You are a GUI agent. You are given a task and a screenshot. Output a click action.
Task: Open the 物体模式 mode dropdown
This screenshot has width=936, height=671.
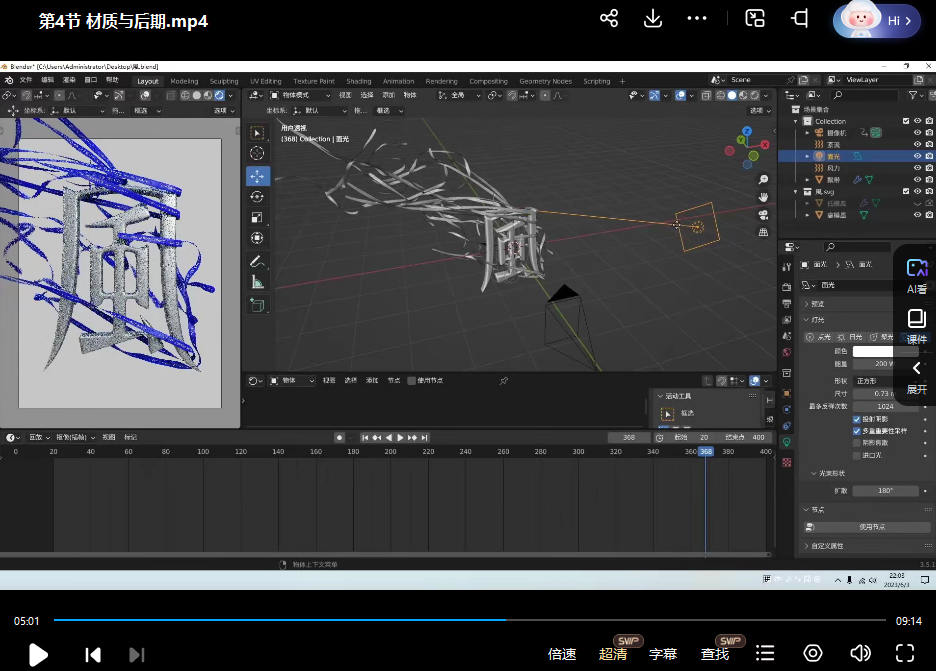click(298, 95)
